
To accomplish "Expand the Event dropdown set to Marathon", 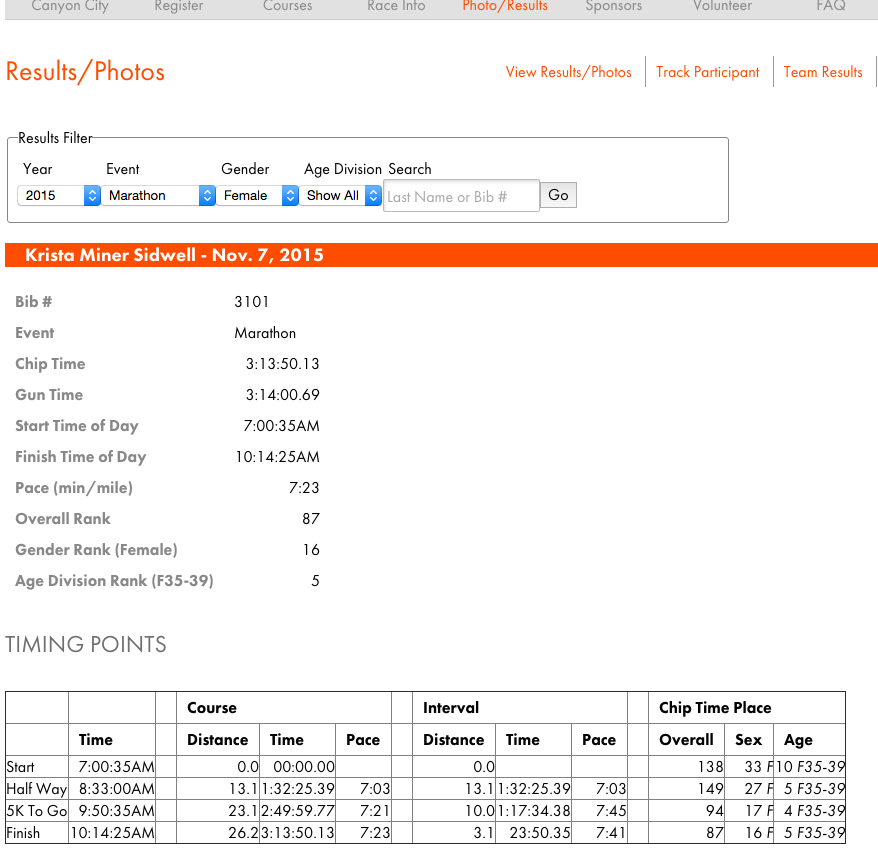I will coord(159,196).
